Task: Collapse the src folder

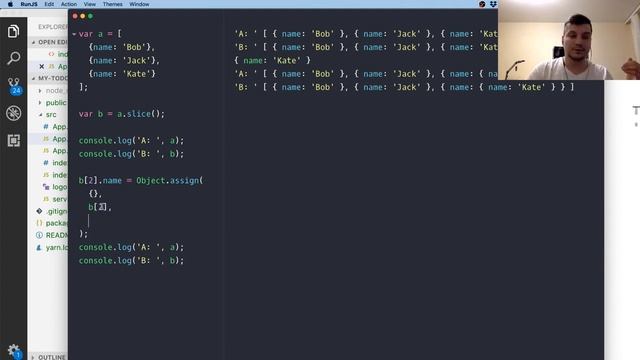Action: click(48, 115)
